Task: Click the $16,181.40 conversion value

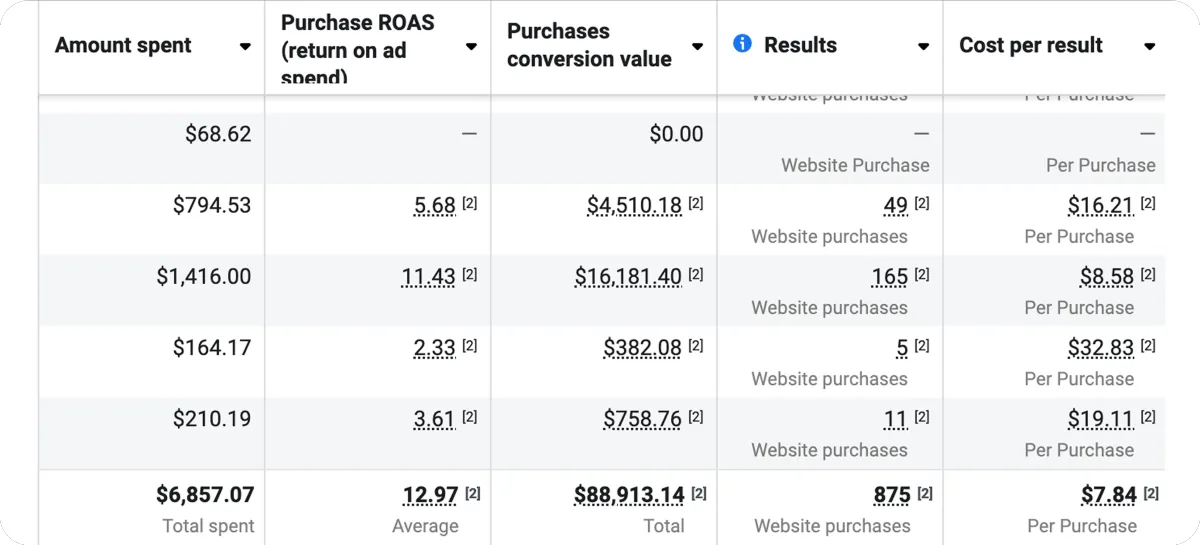Action: pyautogui.click(x=628, y=277)
